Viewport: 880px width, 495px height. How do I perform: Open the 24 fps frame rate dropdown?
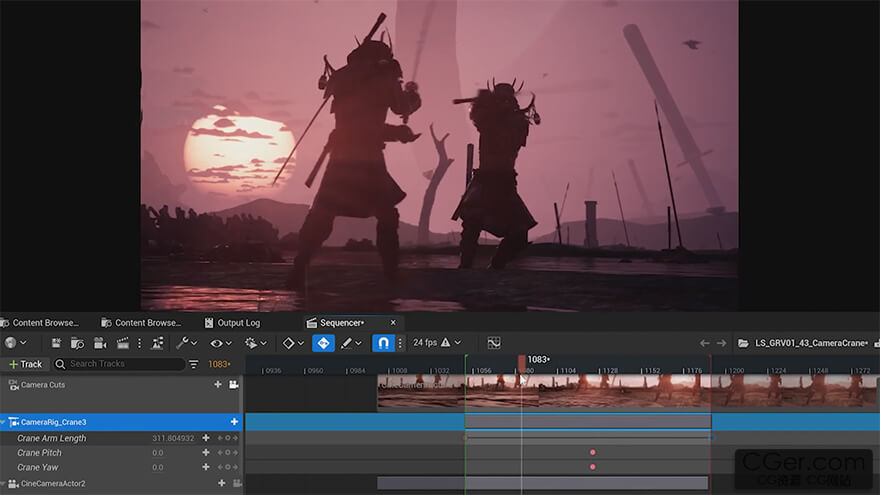click(437, 342)
